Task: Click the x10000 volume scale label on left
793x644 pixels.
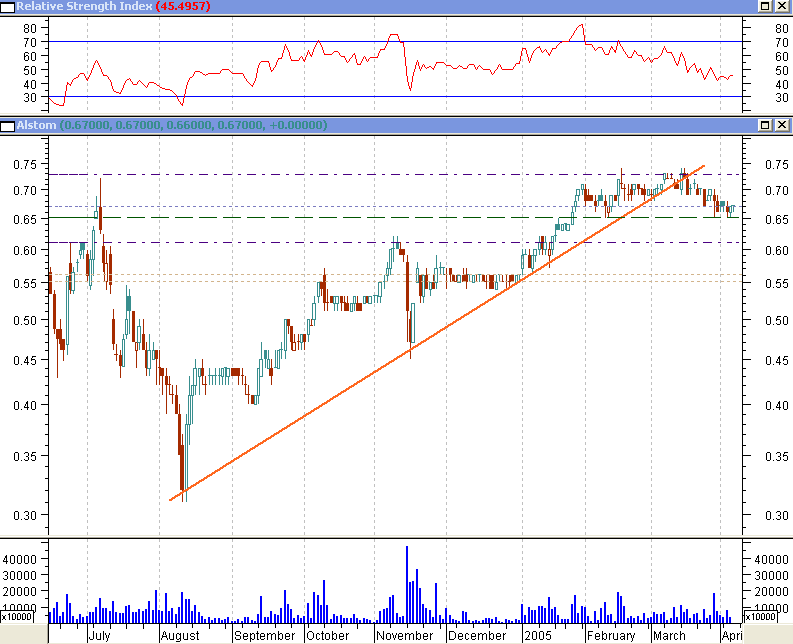Action: (17, 617)
